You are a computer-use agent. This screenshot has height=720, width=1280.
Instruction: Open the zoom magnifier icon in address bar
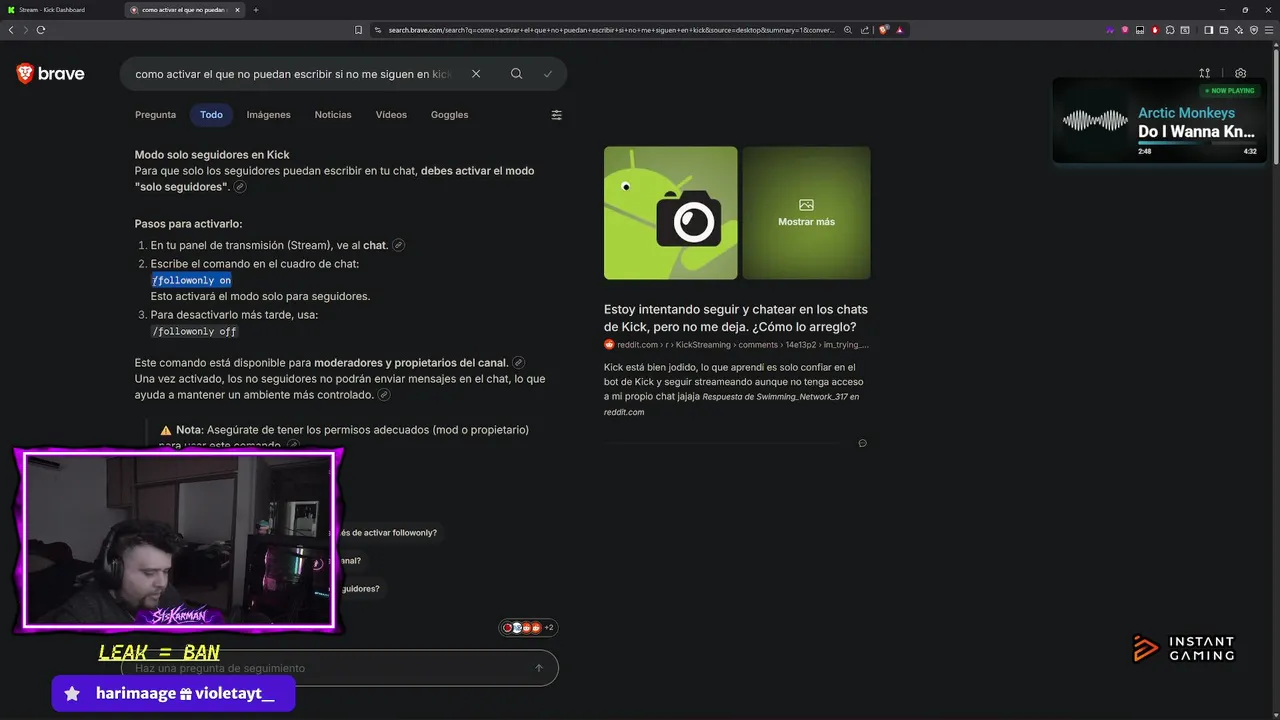point(848,30)
